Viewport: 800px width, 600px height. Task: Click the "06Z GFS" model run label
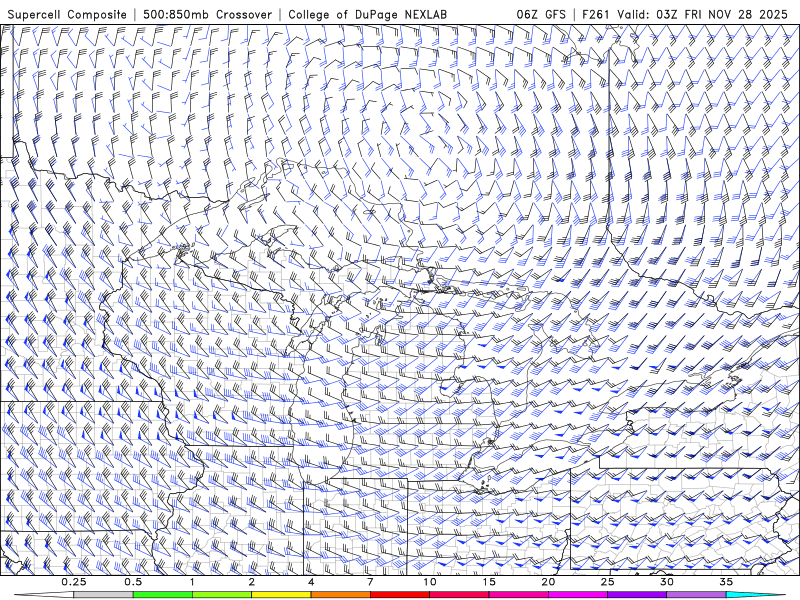(541, 14)
